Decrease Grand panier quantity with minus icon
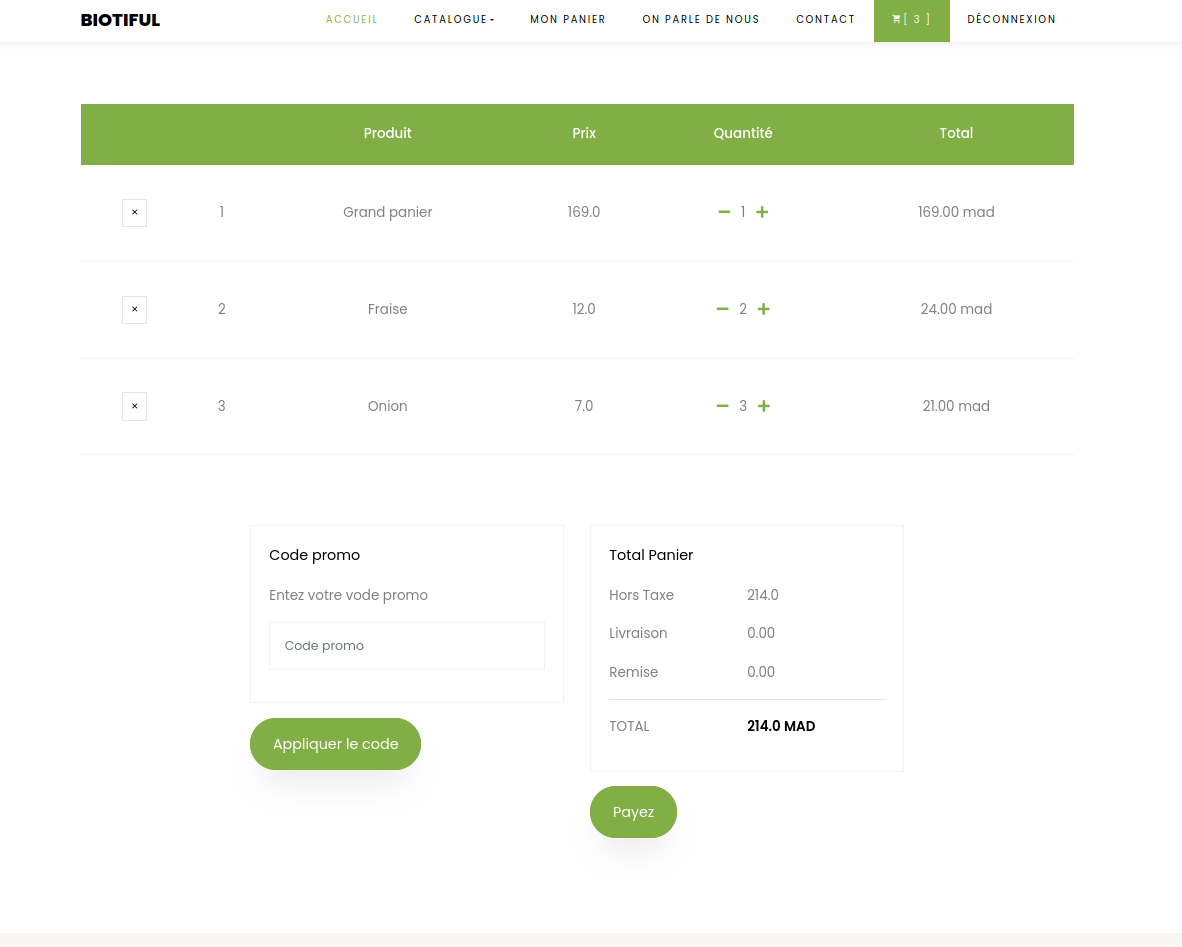 point(724,212)
